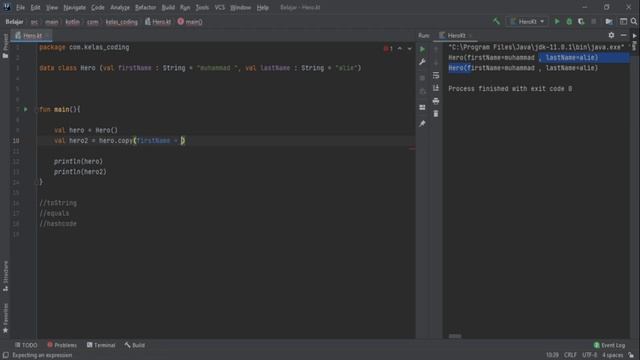Screen dimensions: 640x360
Task: Open the Navigate menu
Action: pyautogui.click(x=74, y=7)
